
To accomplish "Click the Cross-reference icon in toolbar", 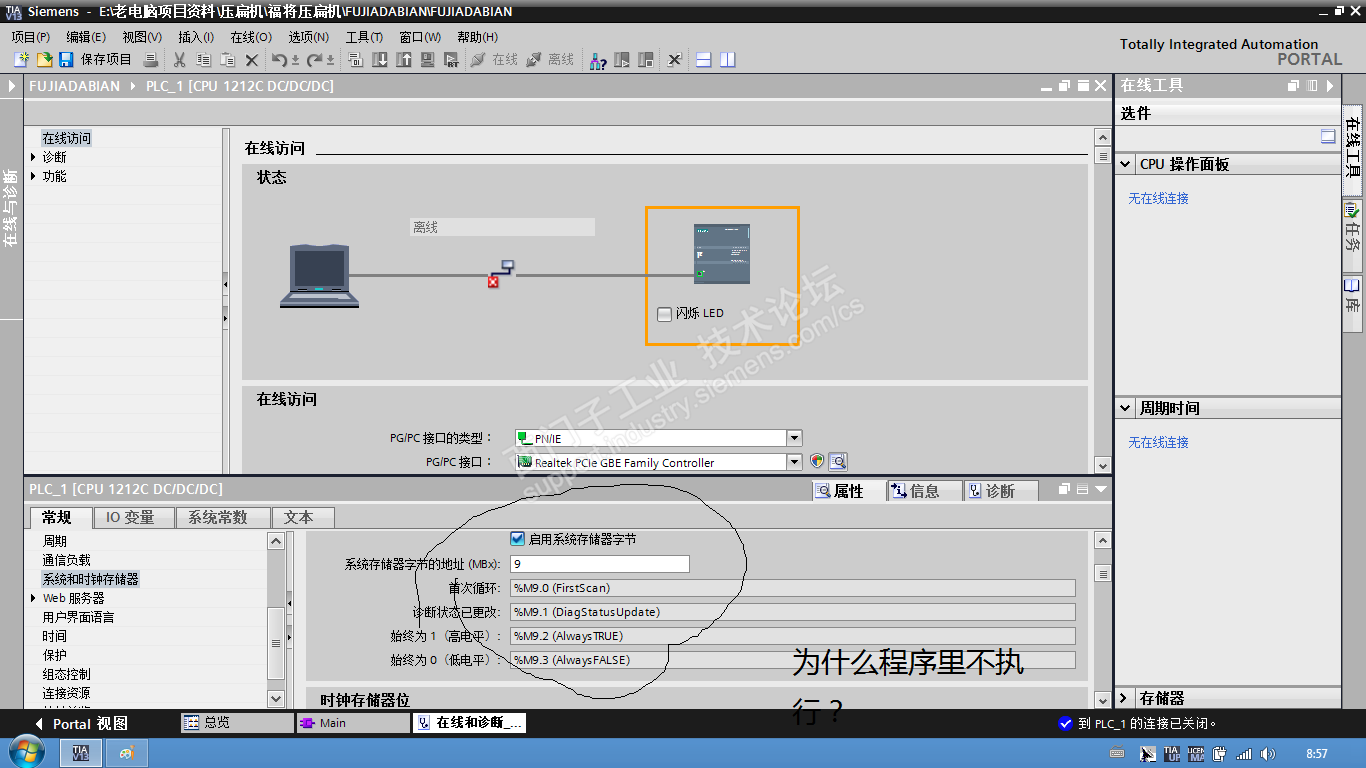I will pyautogui.click(x=675, y=60).
